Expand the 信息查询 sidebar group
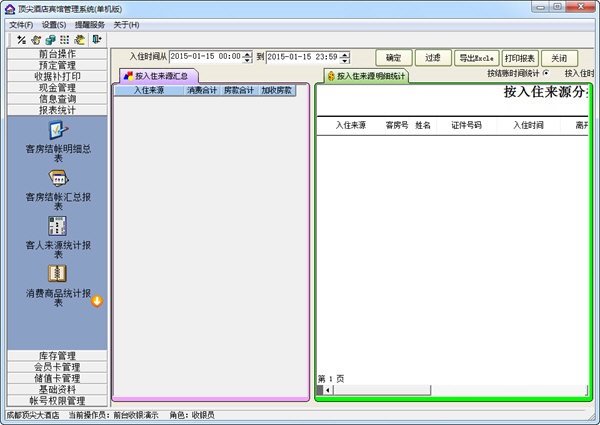Viewport: 600px width, 425px height. (57, 99)
